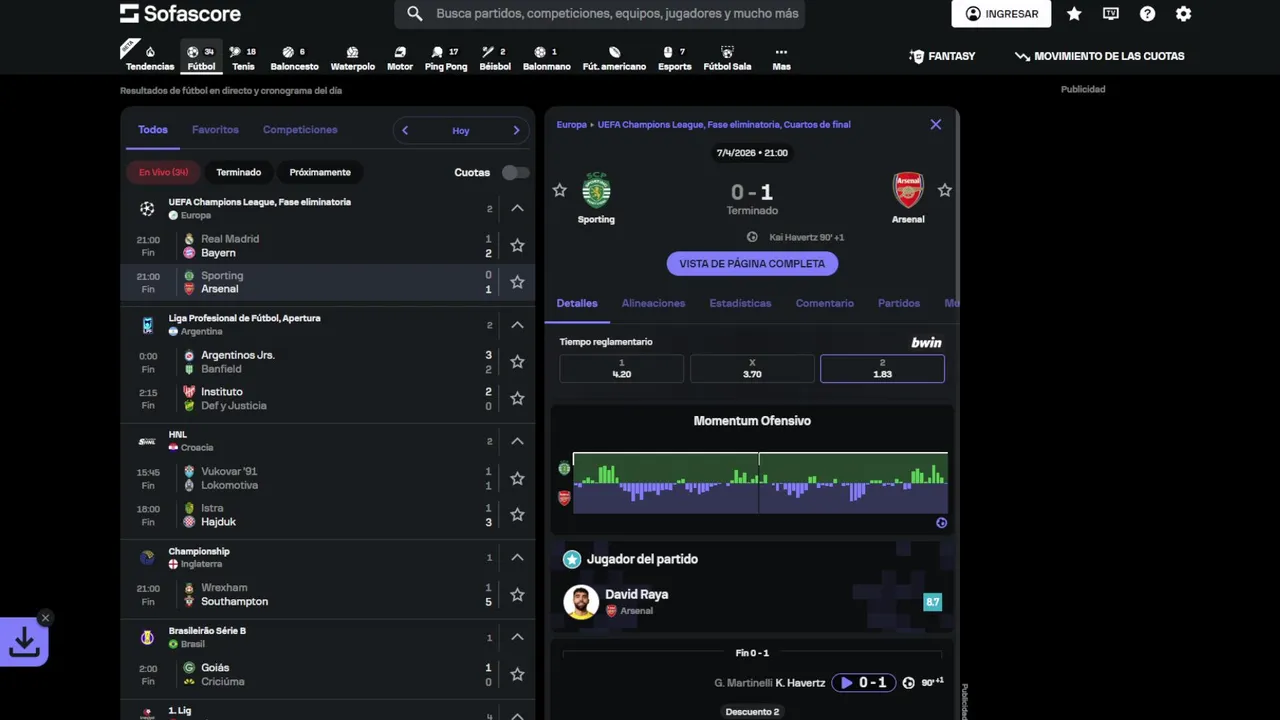Toggle the Cuotas odds switch
Viewport: 1280px width, 720px height.
pyautogui.click(x=515, y=172)
